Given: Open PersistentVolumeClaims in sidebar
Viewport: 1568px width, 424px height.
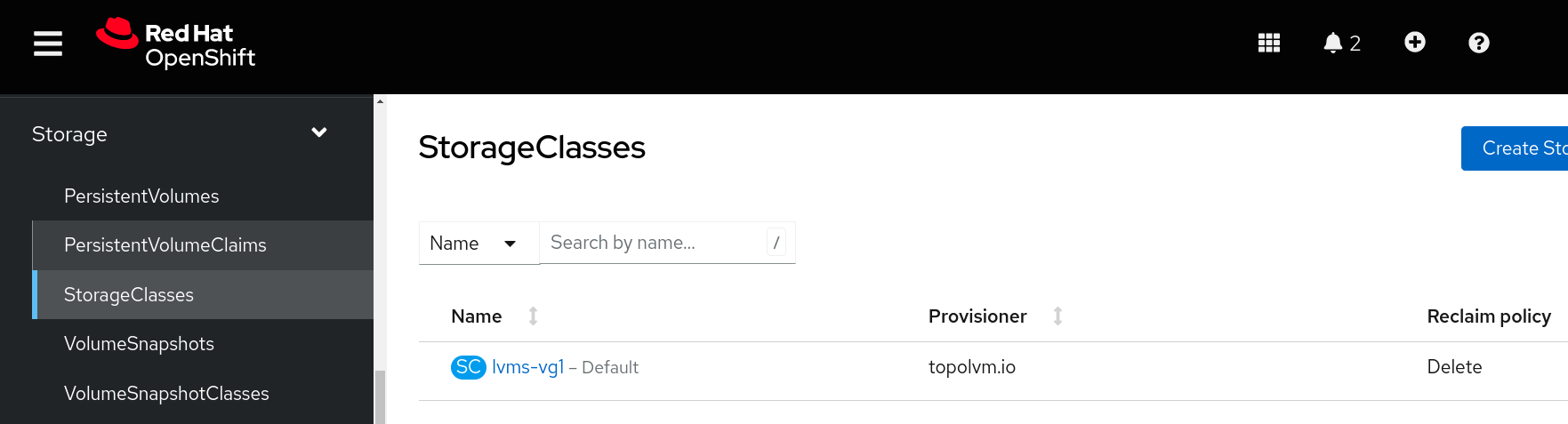Looking at the screenshot, I should [x=165, y=245].
